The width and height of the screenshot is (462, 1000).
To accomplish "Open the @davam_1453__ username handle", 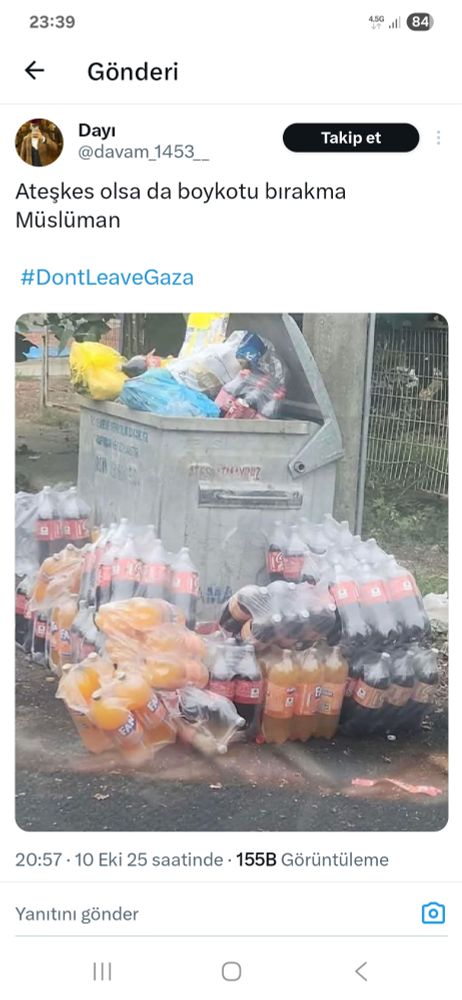I will [144, 154].
